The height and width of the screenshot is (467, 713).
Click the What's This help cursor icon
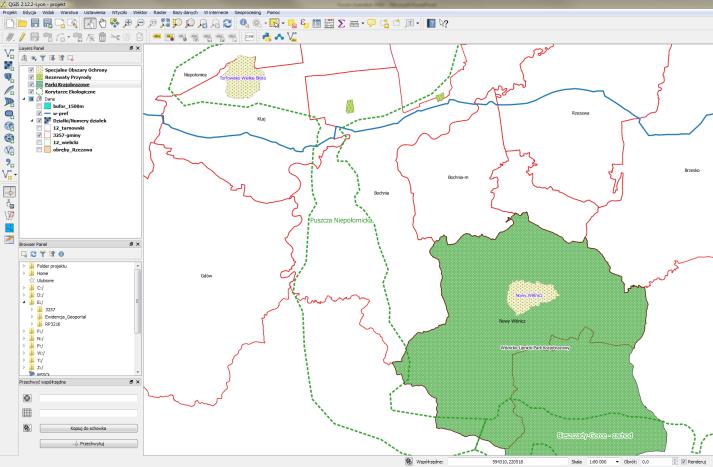(x=443, y=23)
